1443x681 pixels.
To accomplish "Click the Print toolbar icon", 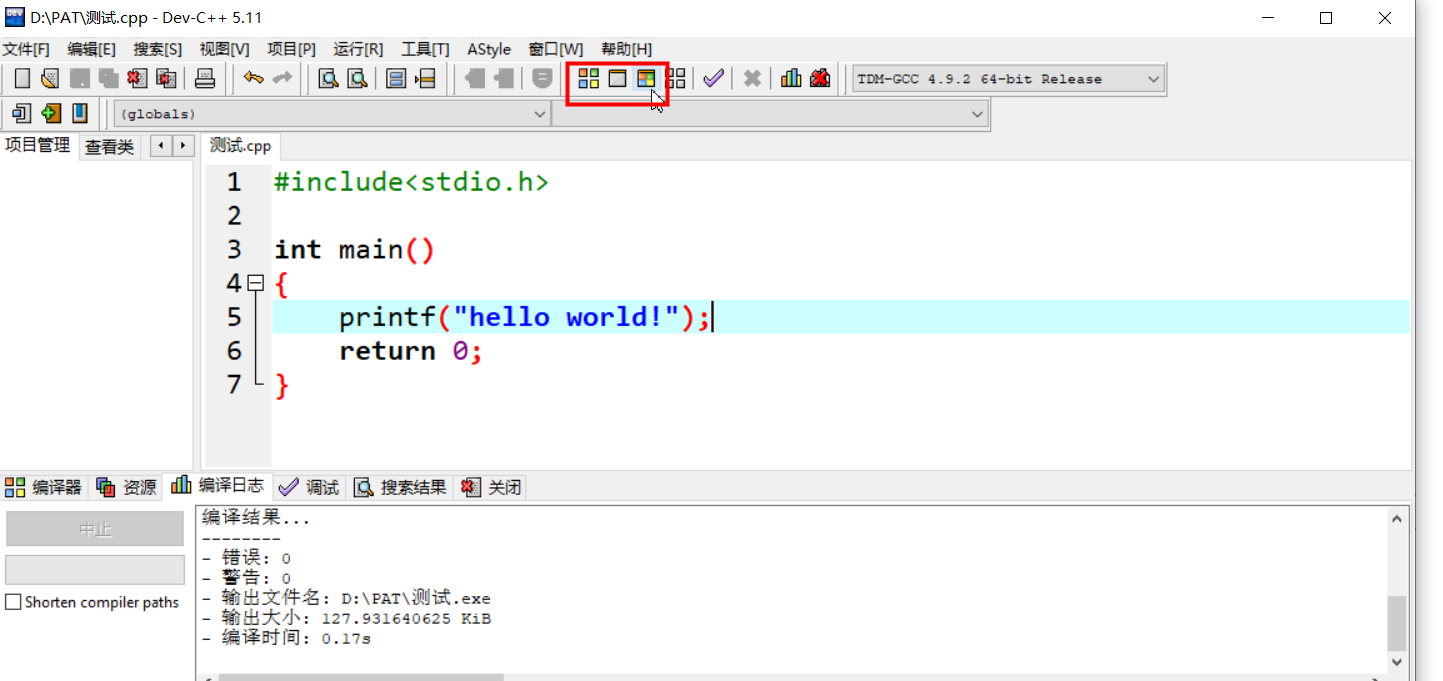I will click(205, 78).
